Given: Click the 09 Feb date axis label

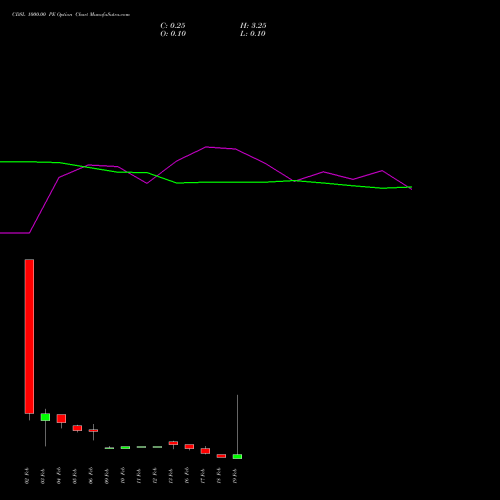Looking at the screenshot, I should pyautogui.click(x=107, y=476).
